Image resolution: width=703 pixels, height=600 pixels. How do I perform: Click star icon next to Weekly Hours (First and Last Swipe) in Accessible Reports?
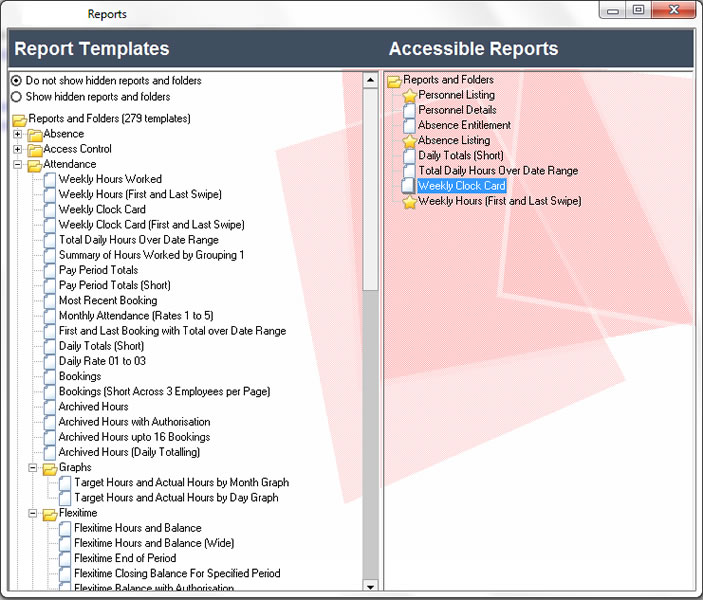[409, 202]
